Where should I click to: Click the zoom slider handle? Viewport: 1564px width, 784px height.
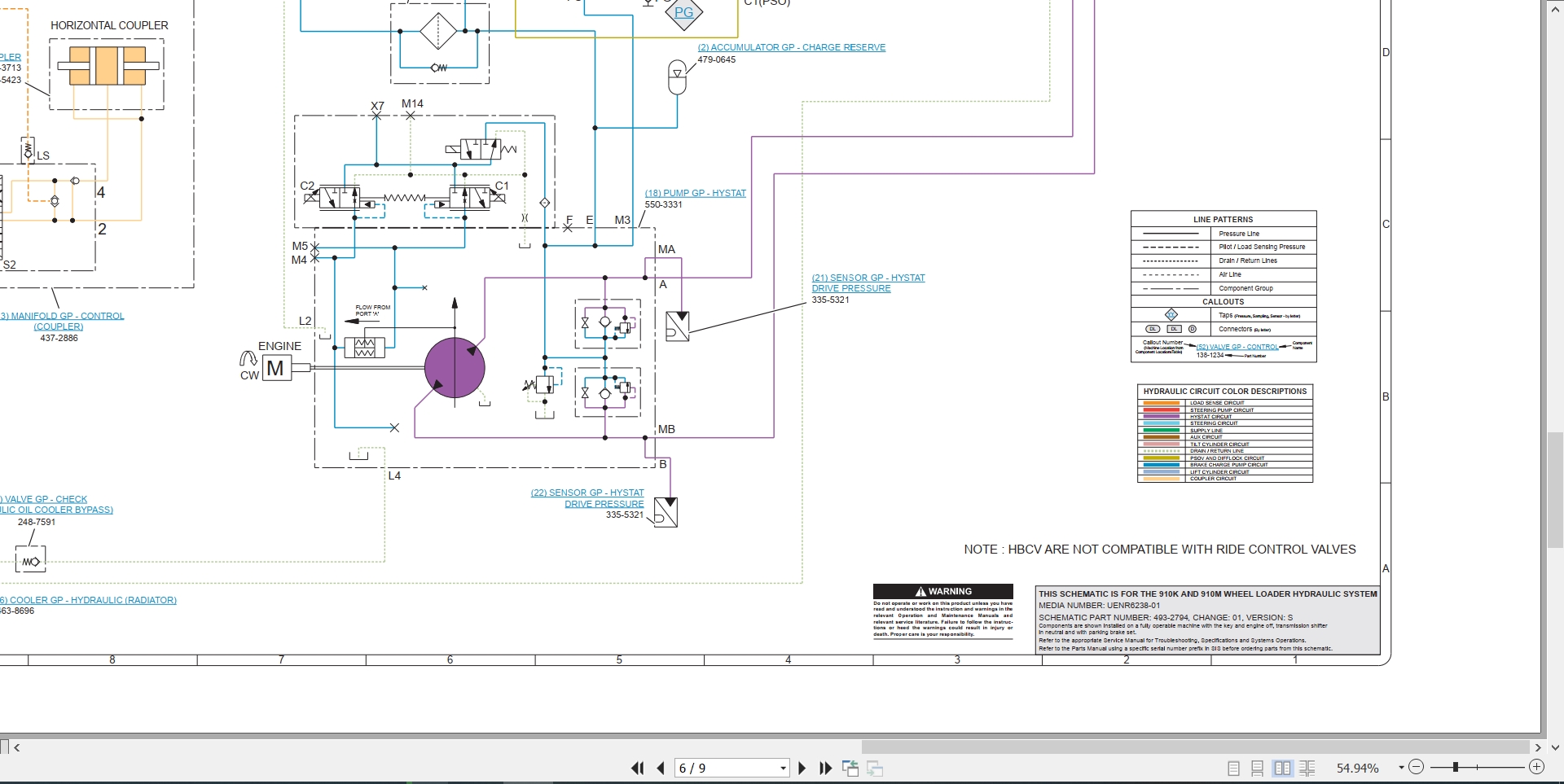click(x=1455, y=767)
